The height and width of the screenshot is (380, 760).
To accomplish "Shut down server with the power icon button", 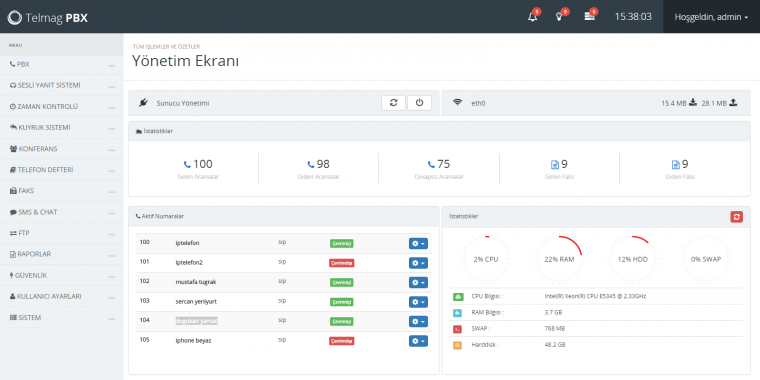I will pyautogui.click(x=419, y=103).
